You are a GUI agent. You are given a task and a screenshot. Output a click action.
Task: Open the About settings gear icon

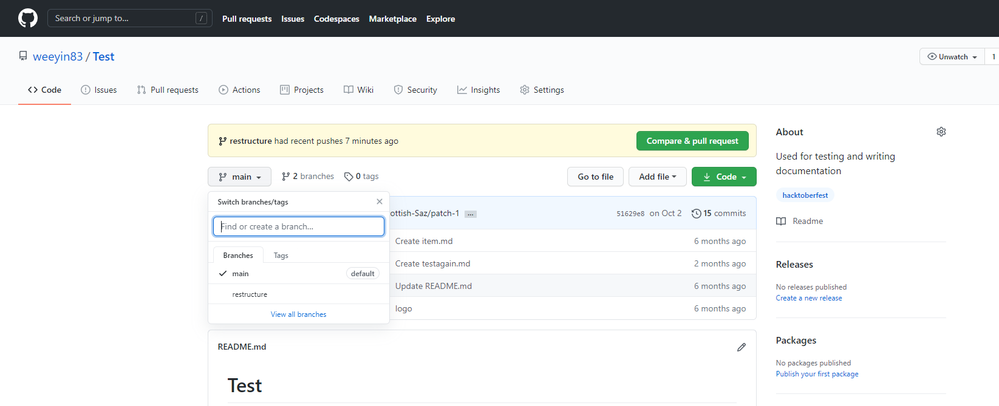point(941,132)
